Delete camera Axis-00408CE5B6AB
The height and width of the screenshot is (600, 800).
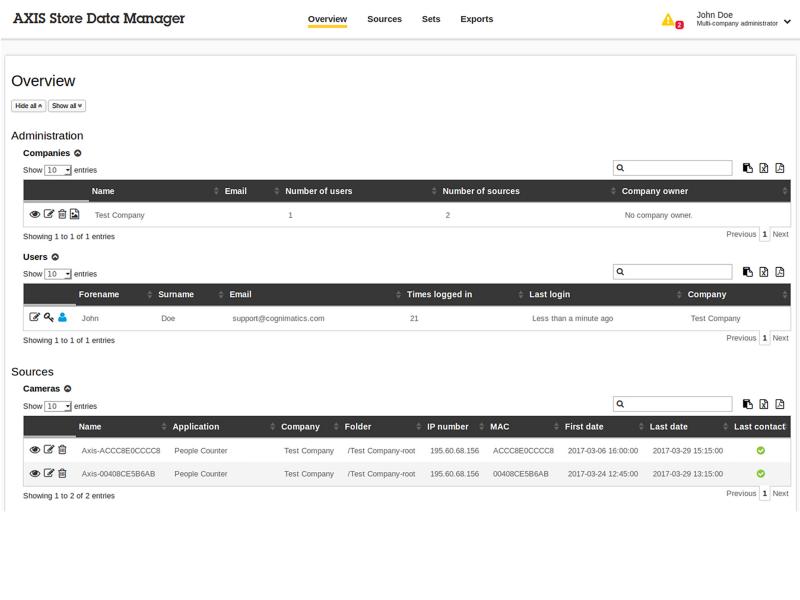pyautogui.click(x=62, y=473)
